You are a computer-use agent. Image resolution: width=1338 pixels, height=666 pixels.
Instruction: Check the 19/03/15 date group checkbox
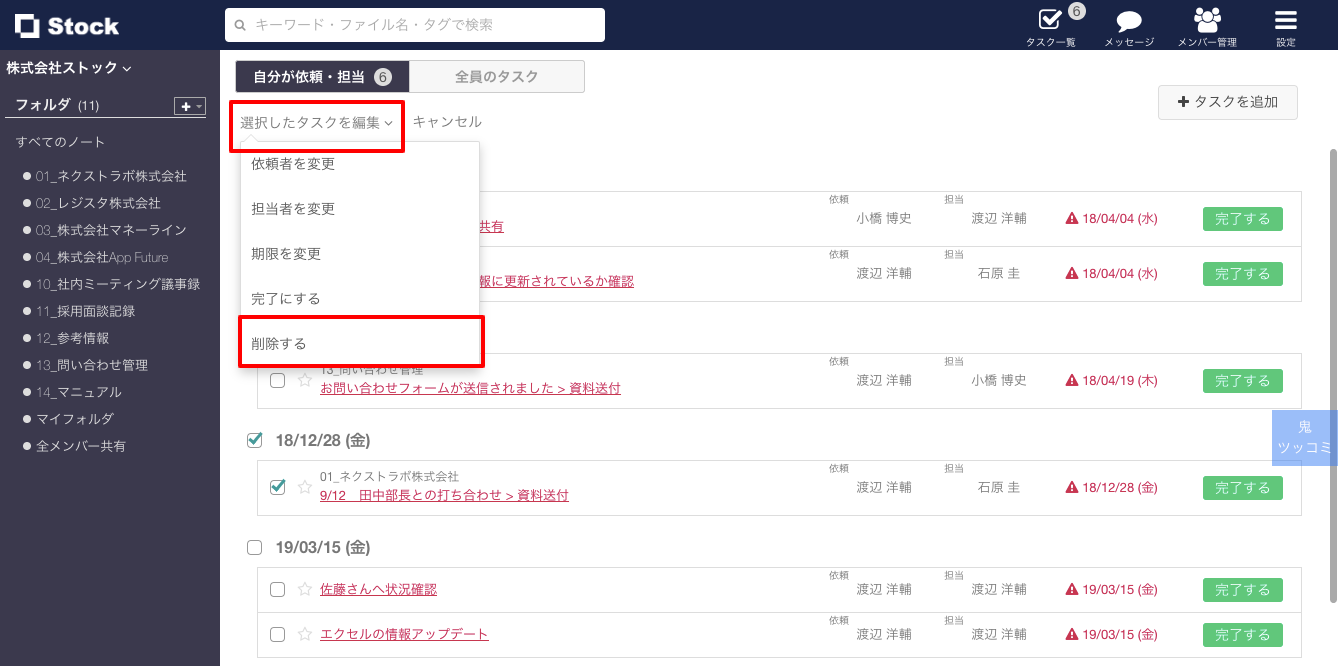pos(254,547)
